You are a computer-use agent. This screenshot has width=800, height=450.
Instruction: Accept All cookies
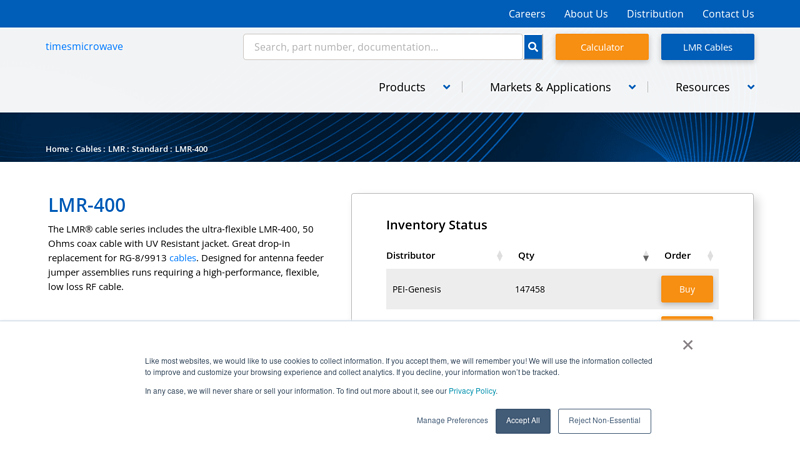pos(522,421)
